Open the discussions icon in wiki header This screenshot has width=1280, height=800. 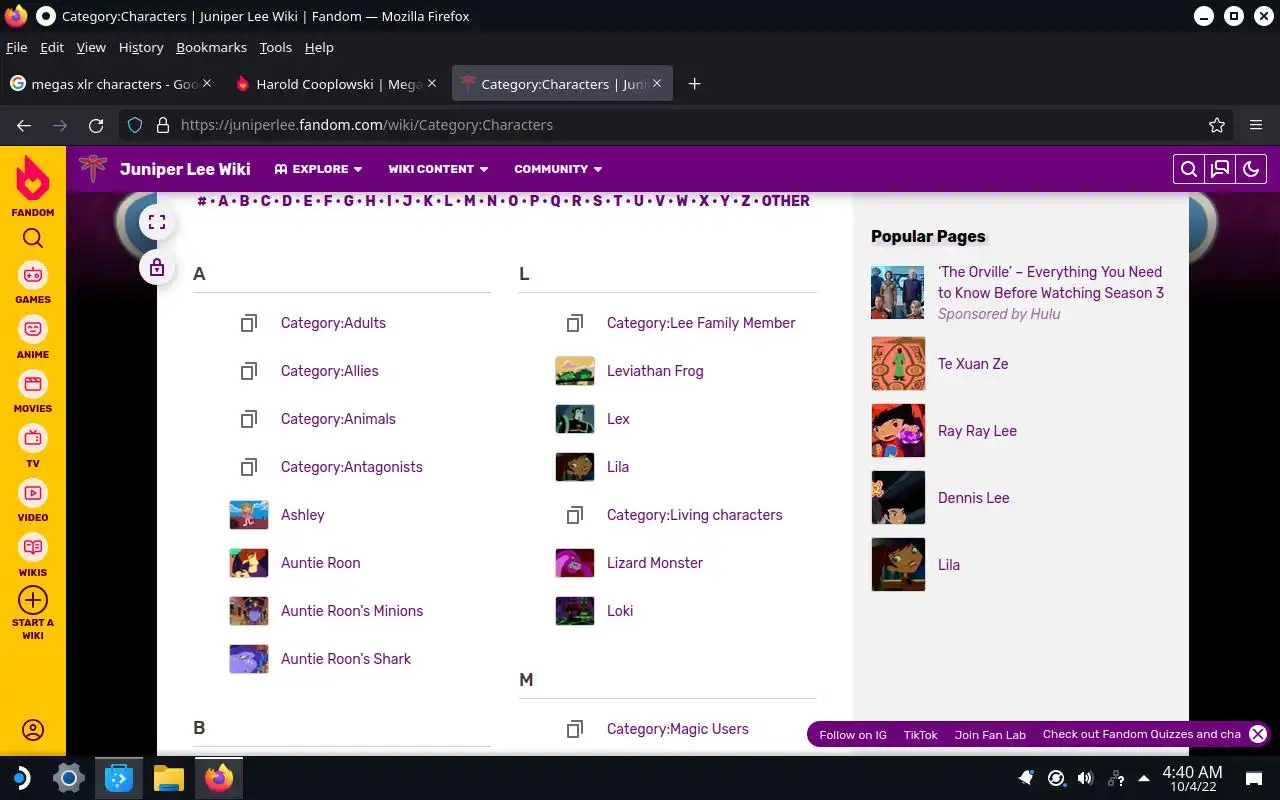tap(1220, 169)
